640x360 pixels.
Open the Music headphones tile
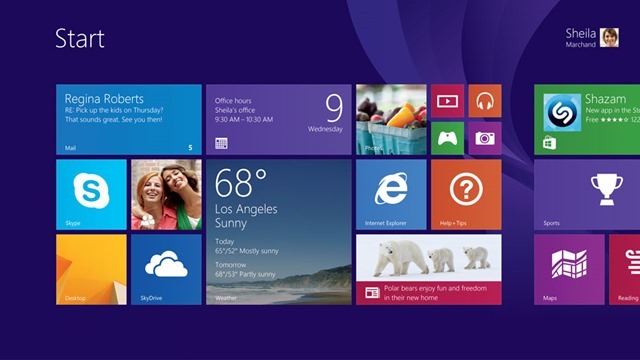(485, 101)
